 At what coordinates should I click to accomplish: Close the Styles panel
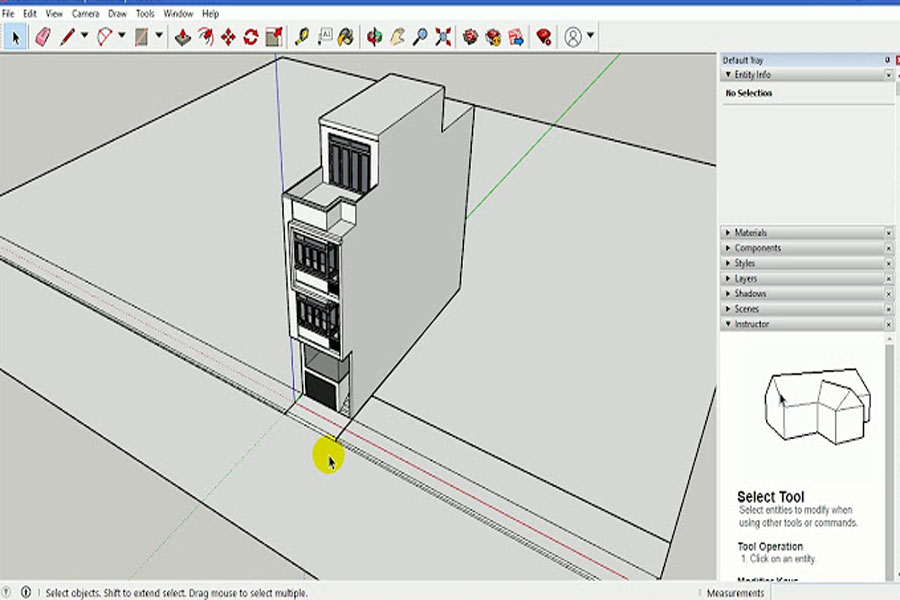coord(889,263)
